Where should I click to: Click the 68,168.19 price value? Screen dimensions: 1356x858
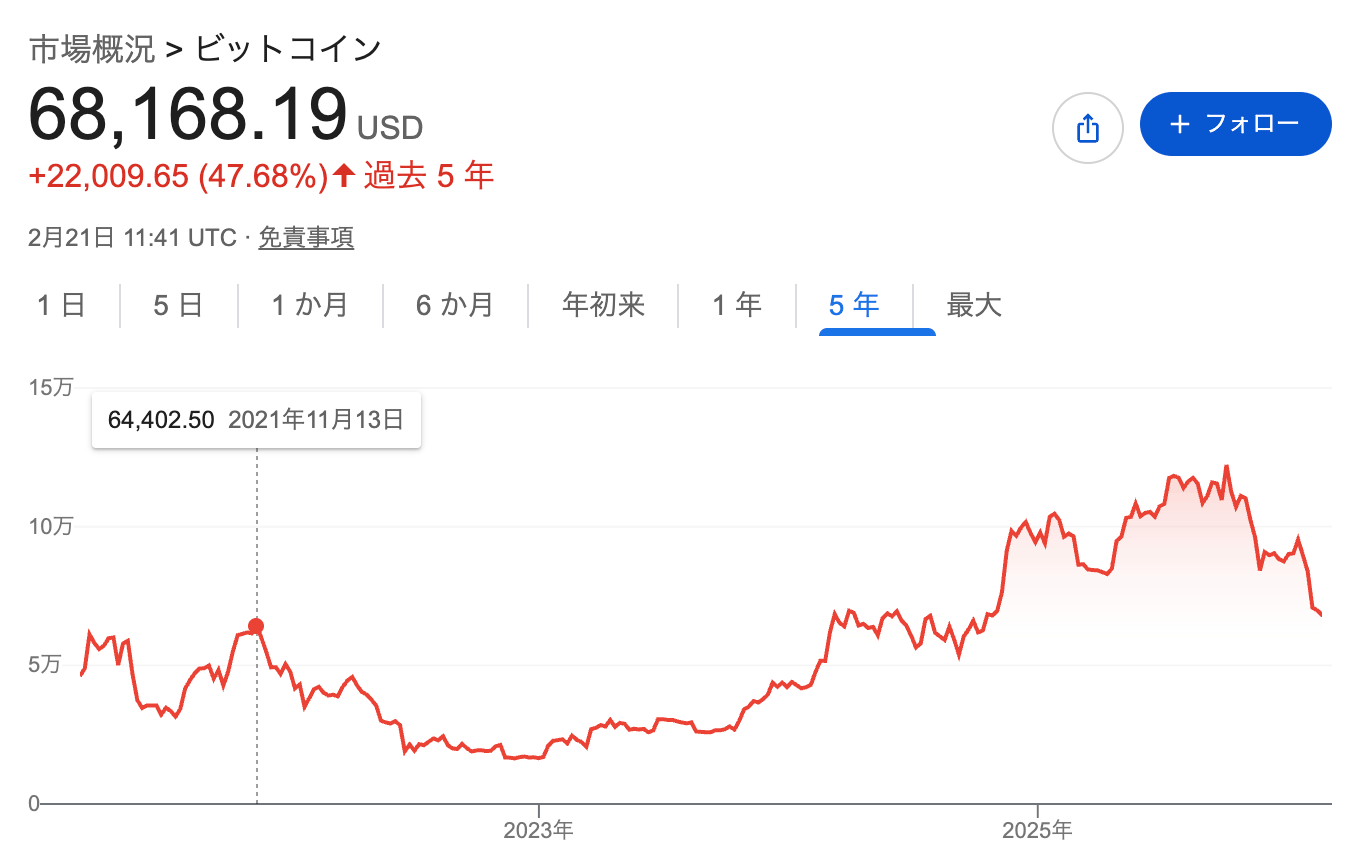[x=188, y=115]
